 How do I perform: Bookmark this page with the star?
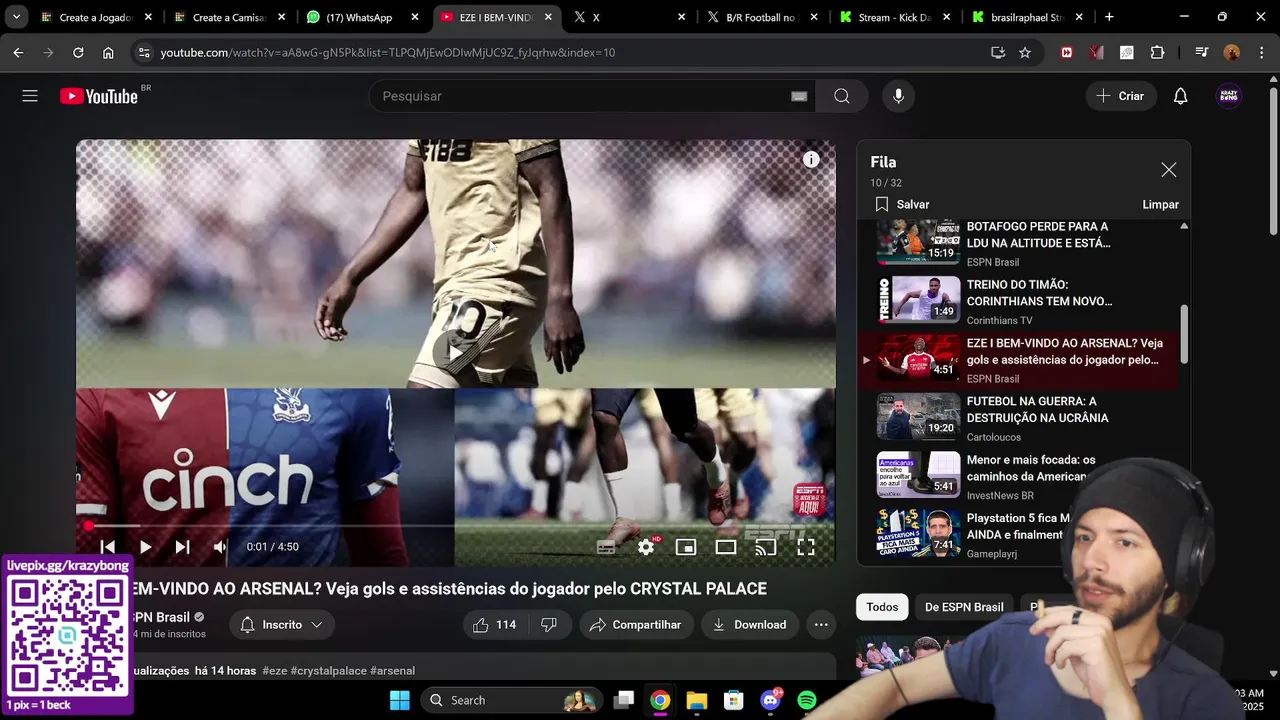[x=1025, y=52]
